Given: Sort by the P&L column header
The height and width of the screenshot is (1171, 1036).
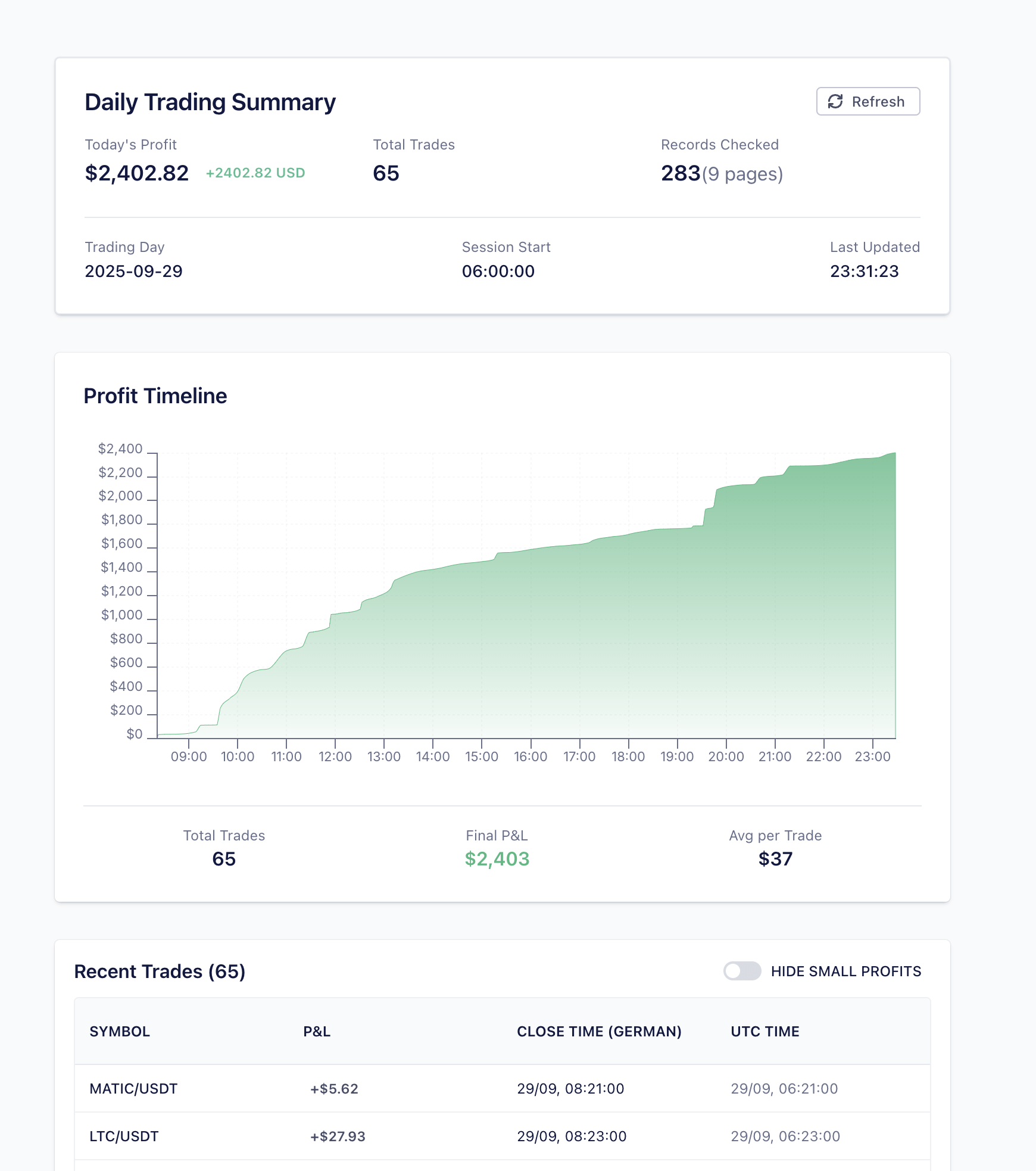Looking at the screenshot, I should [315, 1032].
